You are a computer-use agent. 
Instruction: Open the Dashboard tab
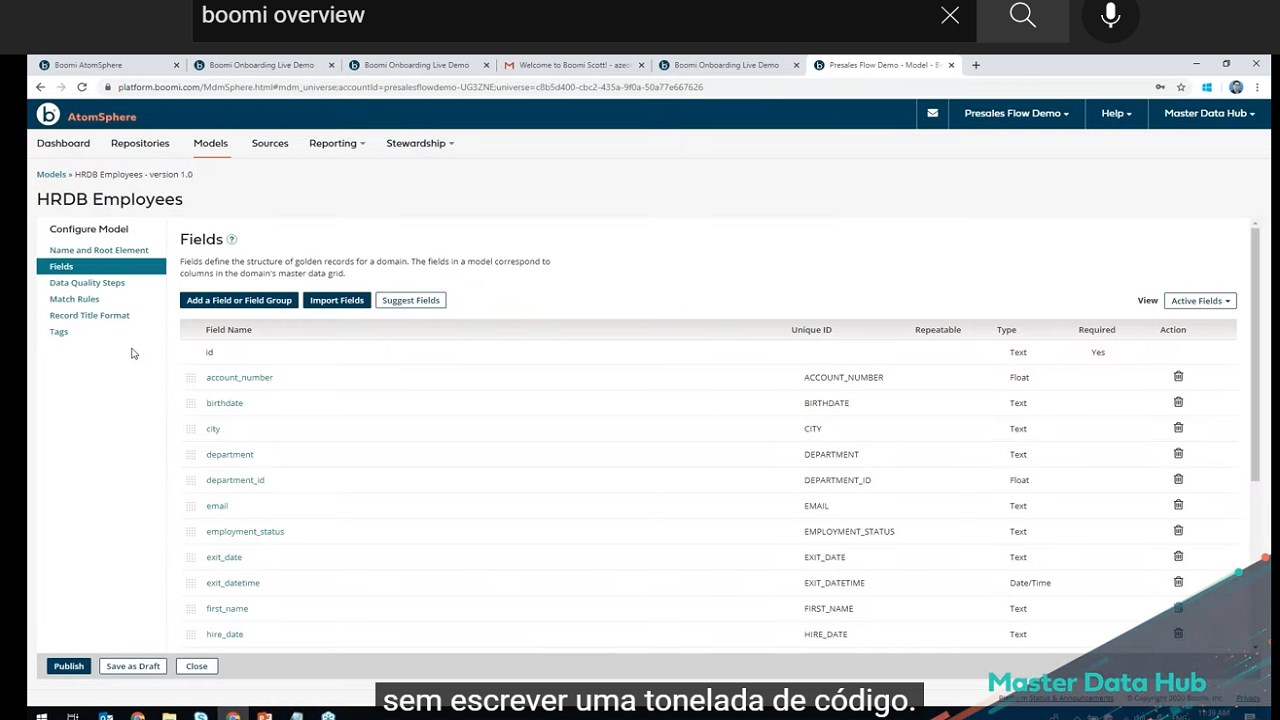(x=63, y=143)
